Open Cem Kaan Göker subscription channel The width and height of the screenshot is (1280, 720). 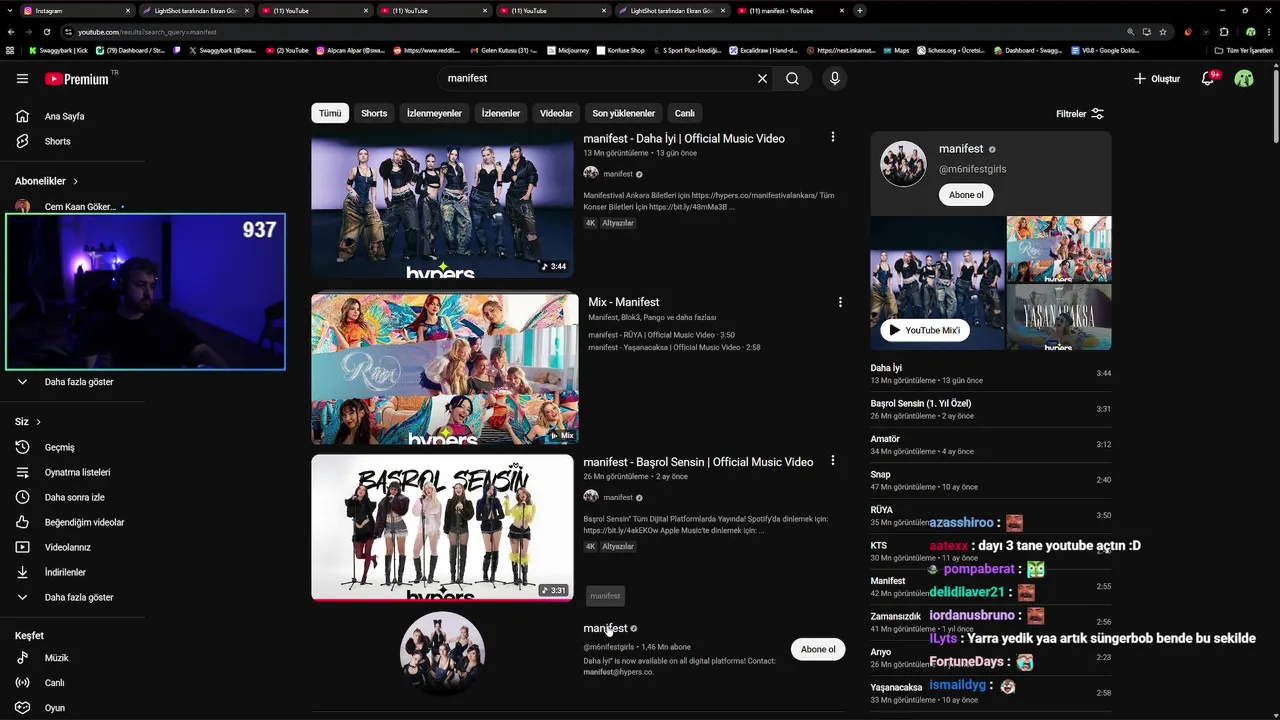click(x=80, y=207)
